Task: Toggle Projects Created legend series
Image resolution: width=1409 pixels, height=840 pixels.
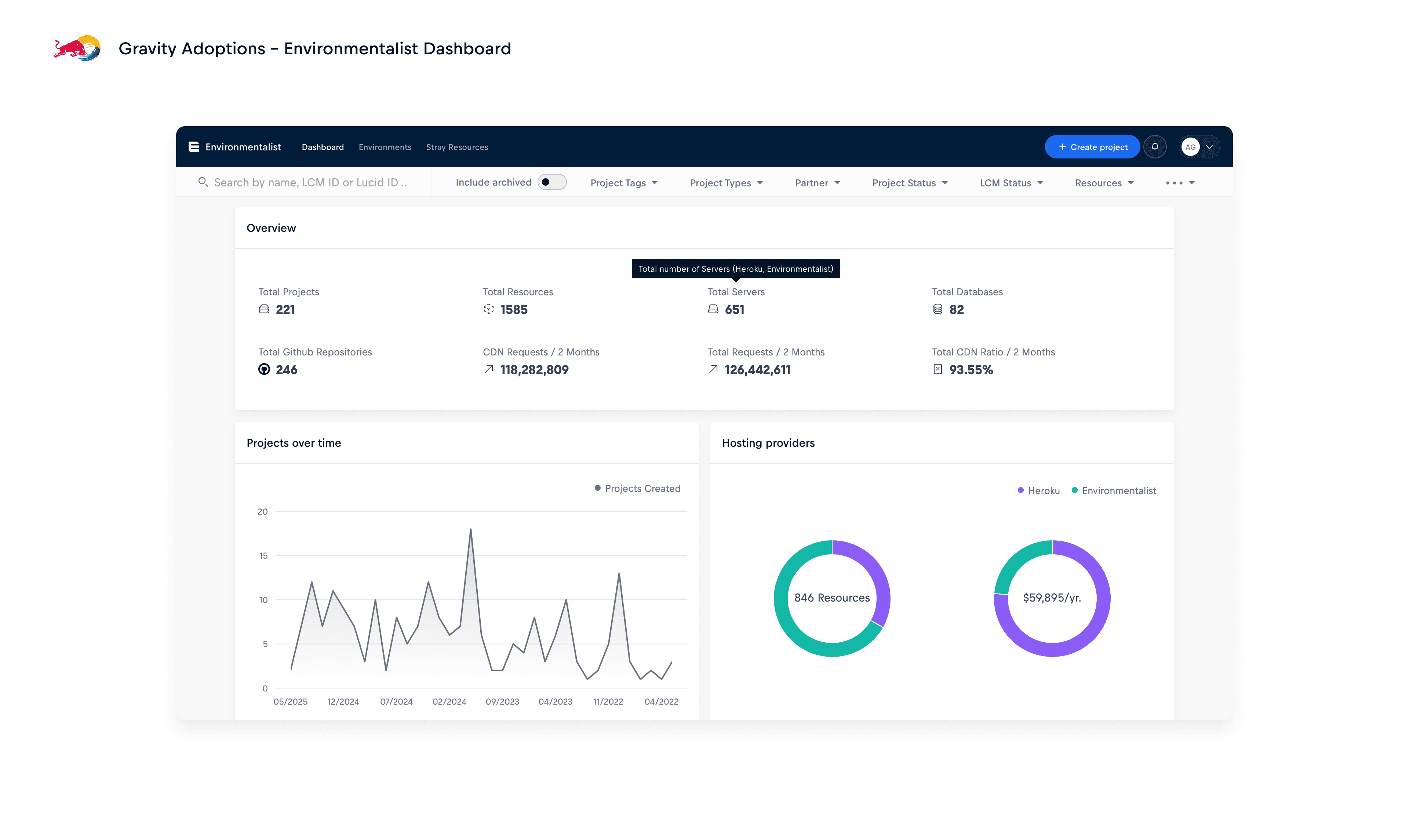Action: (x=637, y=488)
